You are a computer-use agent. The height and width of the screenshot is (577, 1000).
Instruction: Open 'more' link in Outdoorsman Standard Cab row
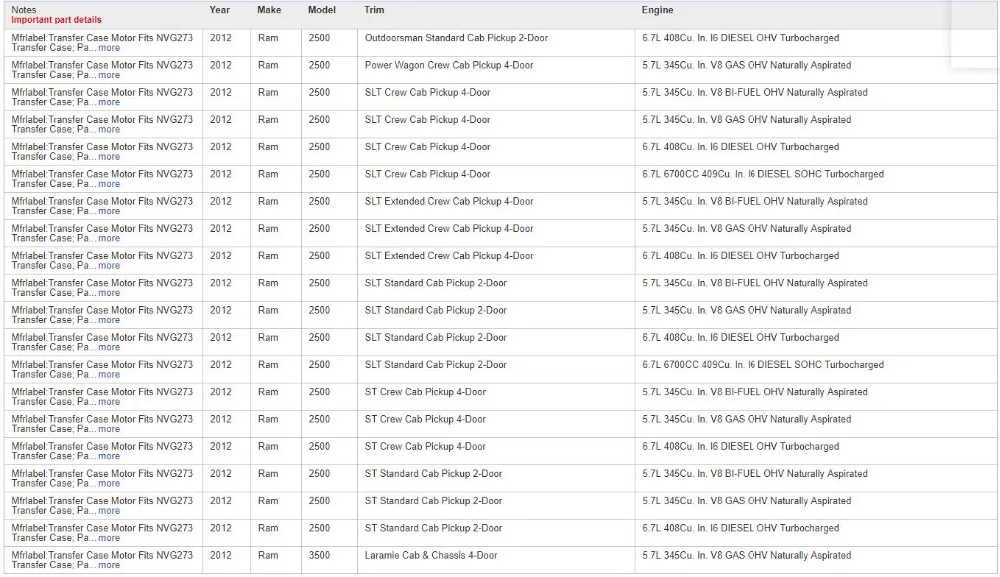click(109, 48)
